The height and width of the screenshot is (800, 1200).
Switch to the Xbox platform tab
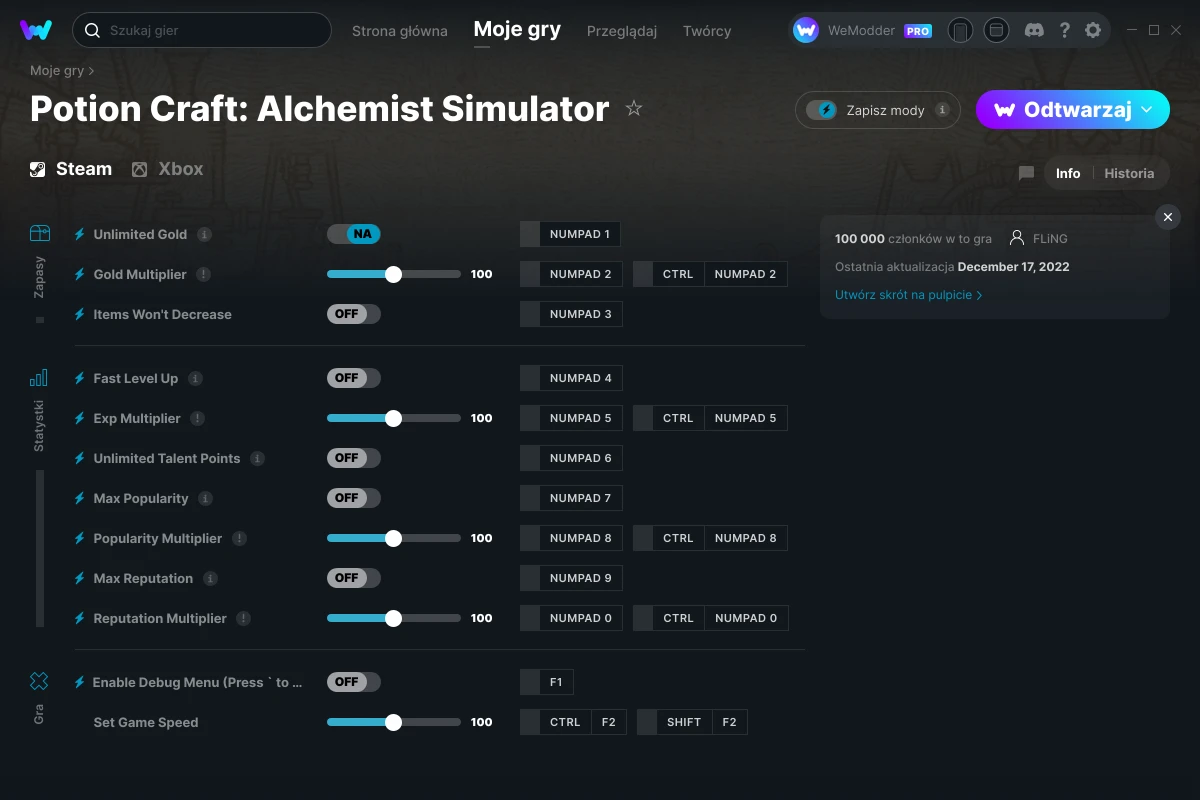(x=168, y=169)
